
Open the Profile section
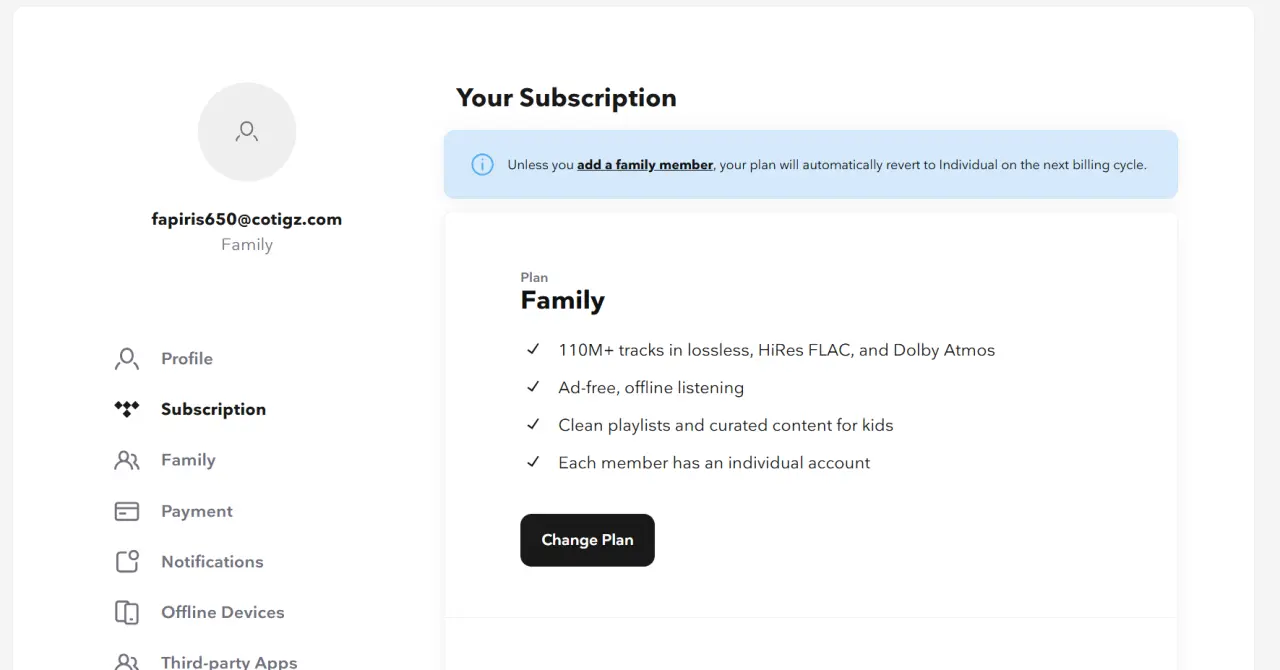[x=187, y=359]
